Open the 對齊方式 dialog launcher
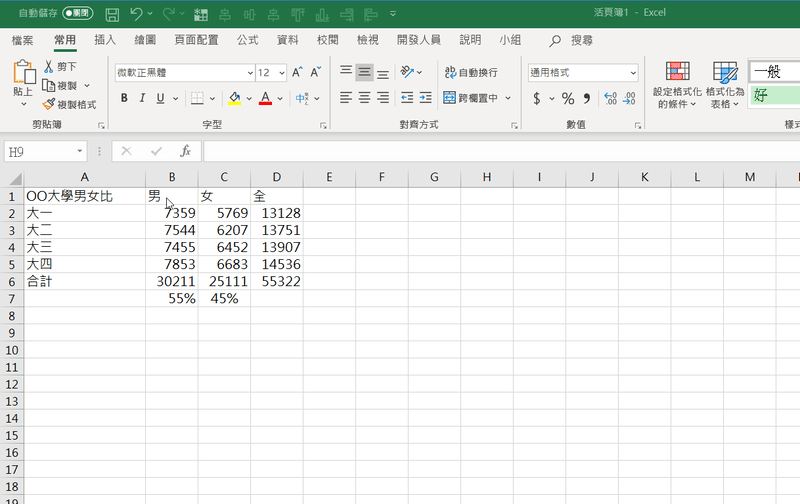The image size is (800, 504). point(514,125)
